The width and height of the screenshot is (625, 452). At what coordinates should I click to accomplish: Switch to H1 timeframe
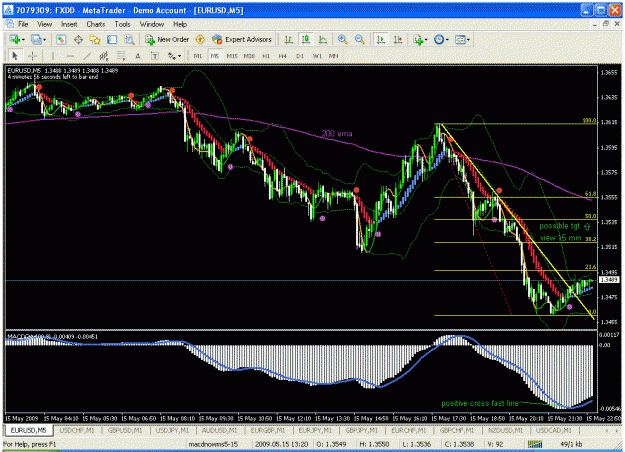(266, 56)
